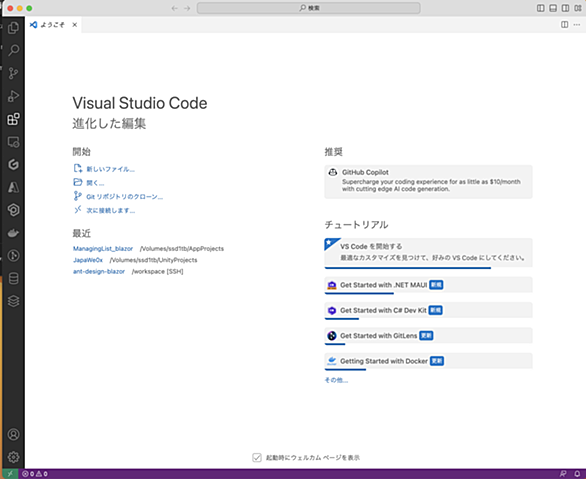Open the Azure icon in activity bar
Screen dimensions: 586x479
pos(13,187)
